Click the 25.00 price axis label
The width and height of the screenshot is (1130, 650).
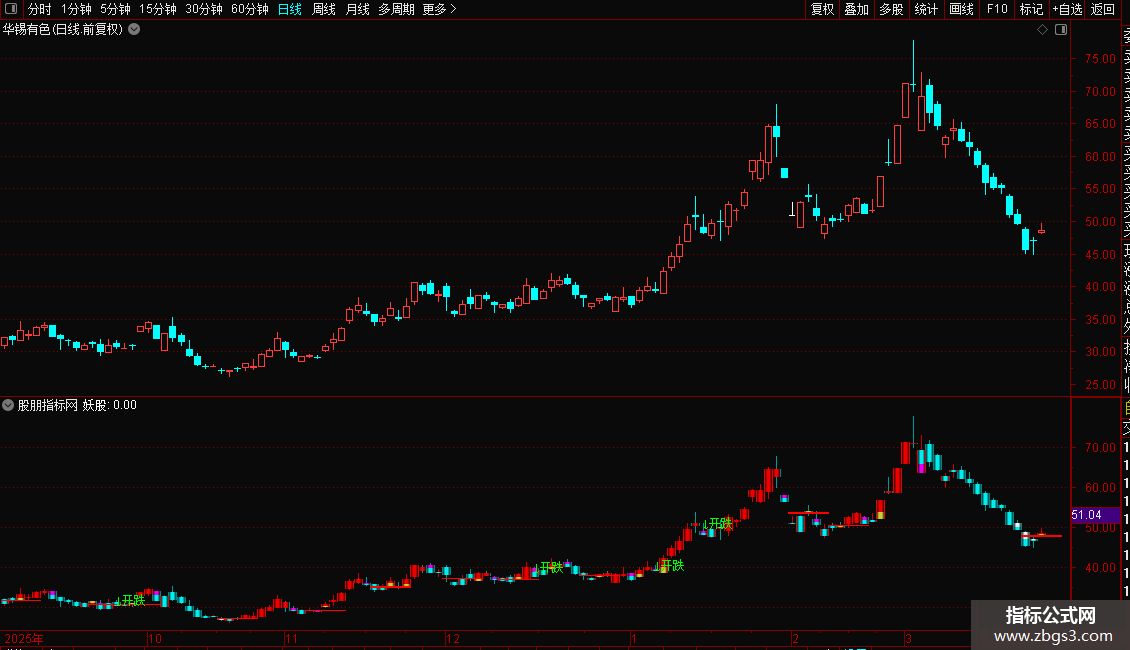(x=1100, y=385)
